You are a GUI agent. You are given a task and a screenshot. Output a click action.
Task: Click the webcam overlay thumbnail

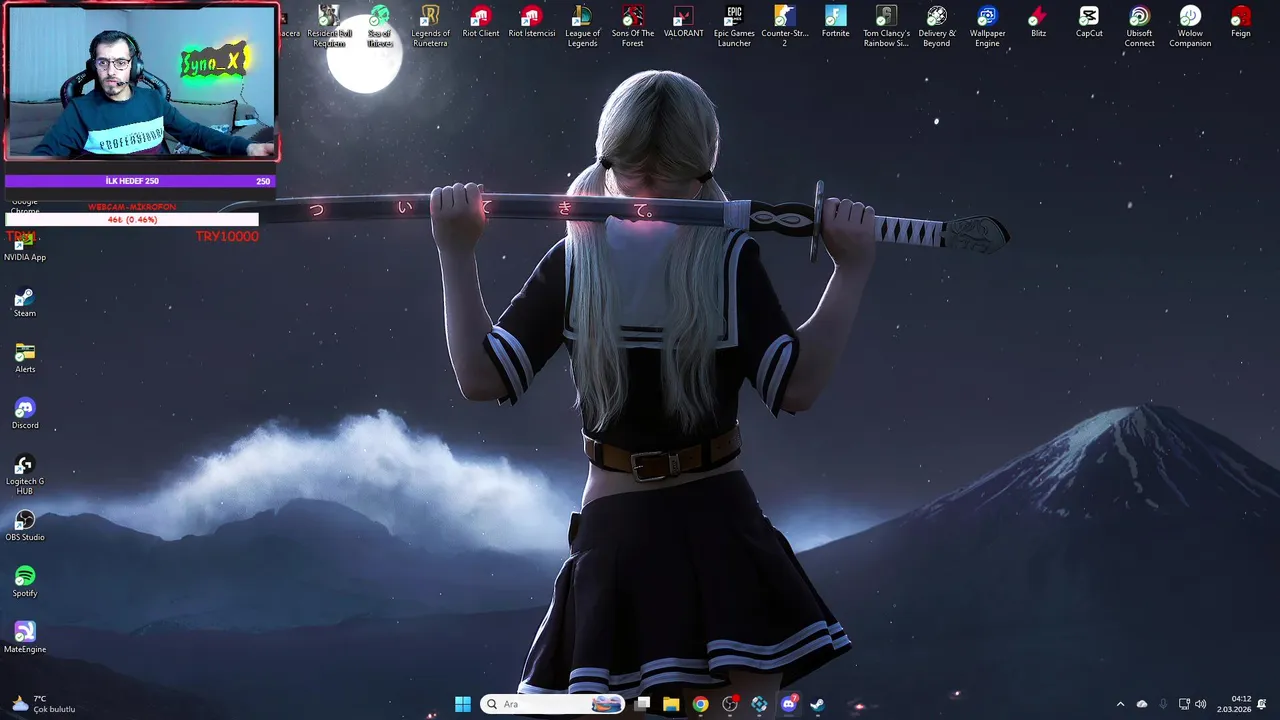[142, 82]
